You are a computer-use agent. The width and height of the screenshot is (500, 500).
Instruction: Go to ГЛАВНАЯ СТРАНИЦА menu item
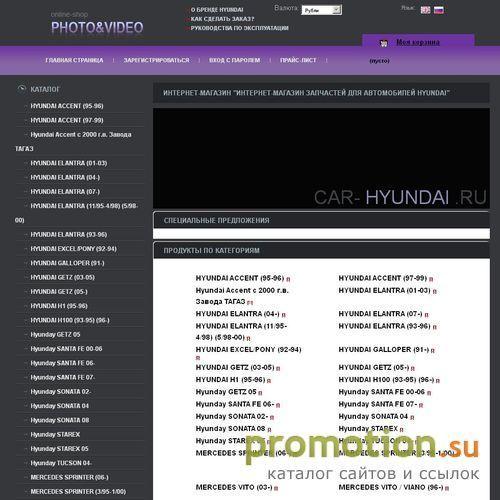[x=74, y=60]
